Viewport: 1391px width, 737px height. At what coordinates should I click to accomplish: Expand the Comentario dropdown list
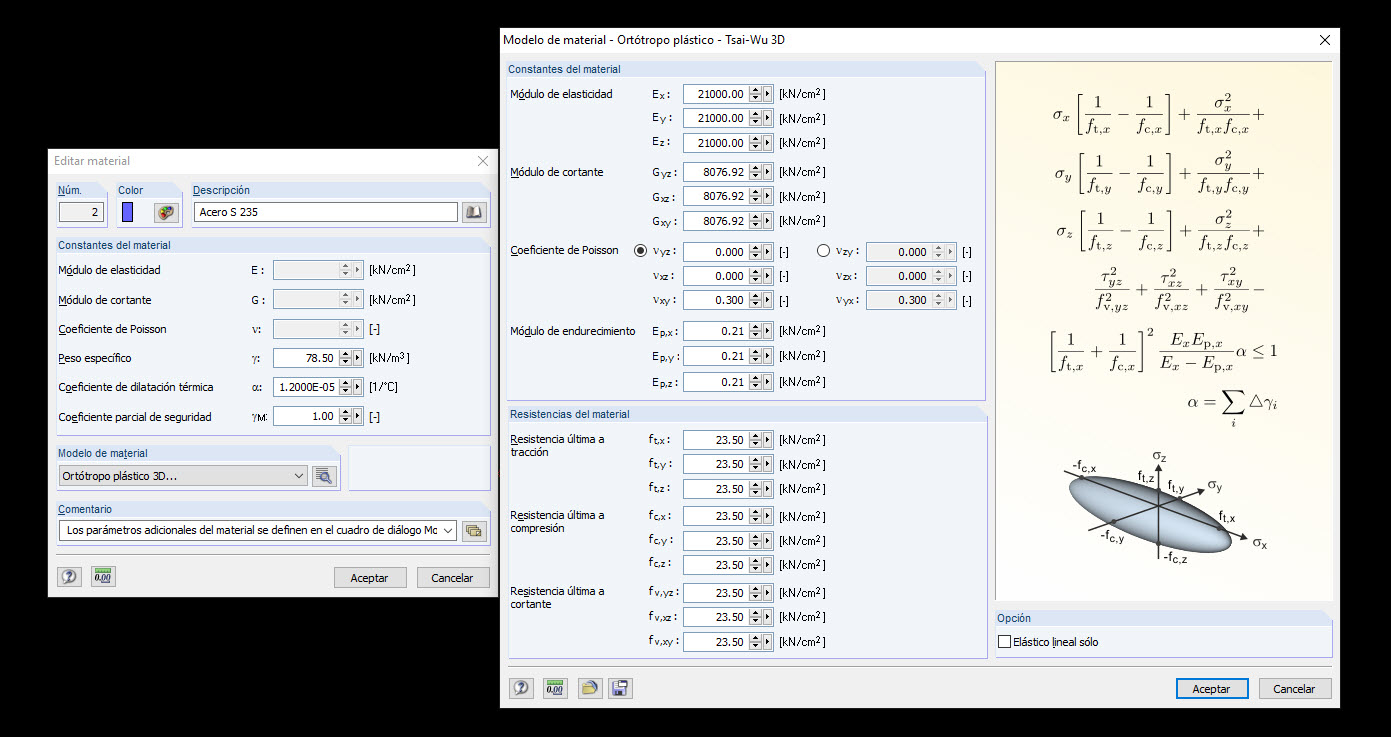(x=448, y=530)
